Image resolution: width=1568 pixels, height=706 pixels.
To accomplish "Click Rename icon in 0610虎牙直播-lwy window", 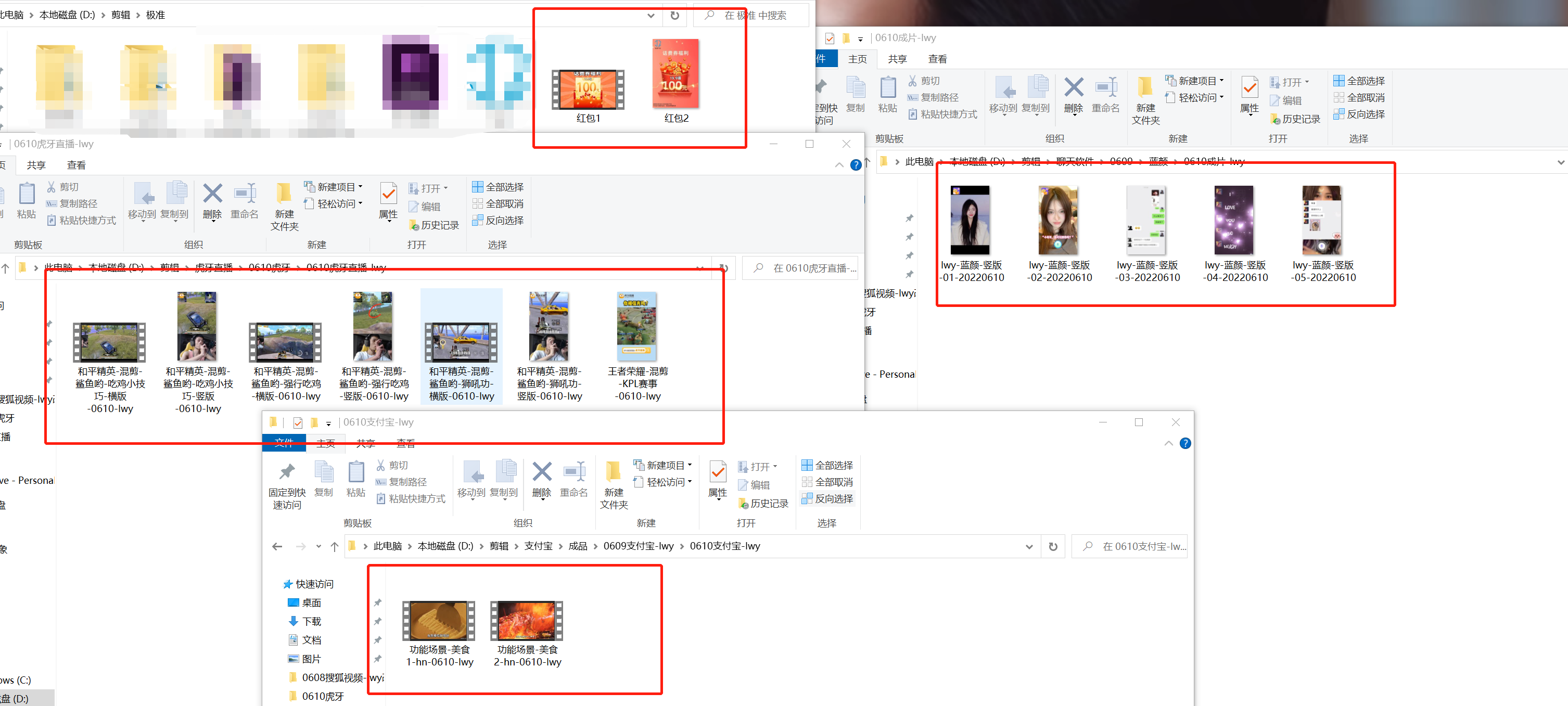I will (x=245, y=201).
